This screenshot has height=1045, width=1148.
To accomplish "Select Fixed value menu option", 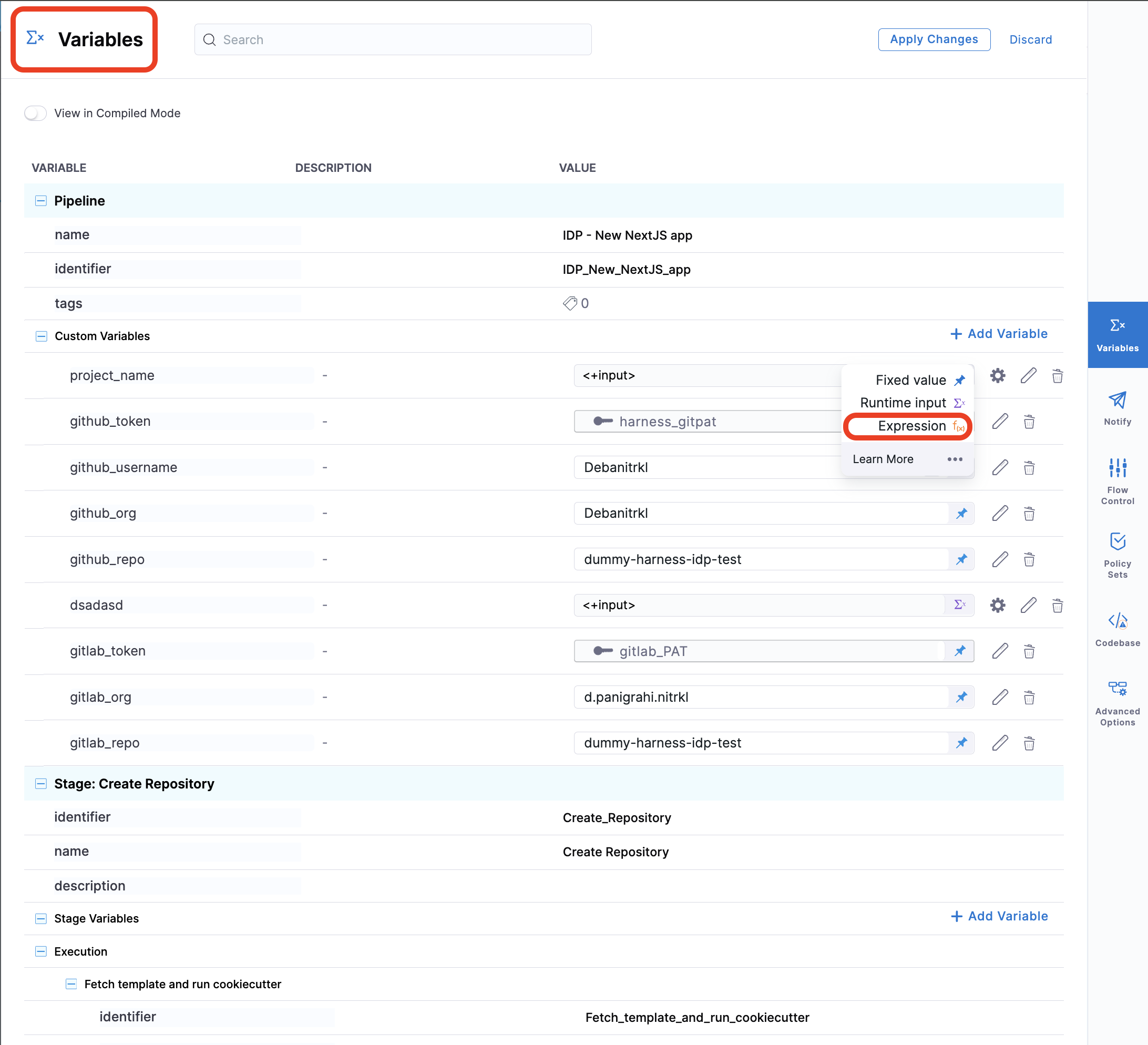I will 910,380.
